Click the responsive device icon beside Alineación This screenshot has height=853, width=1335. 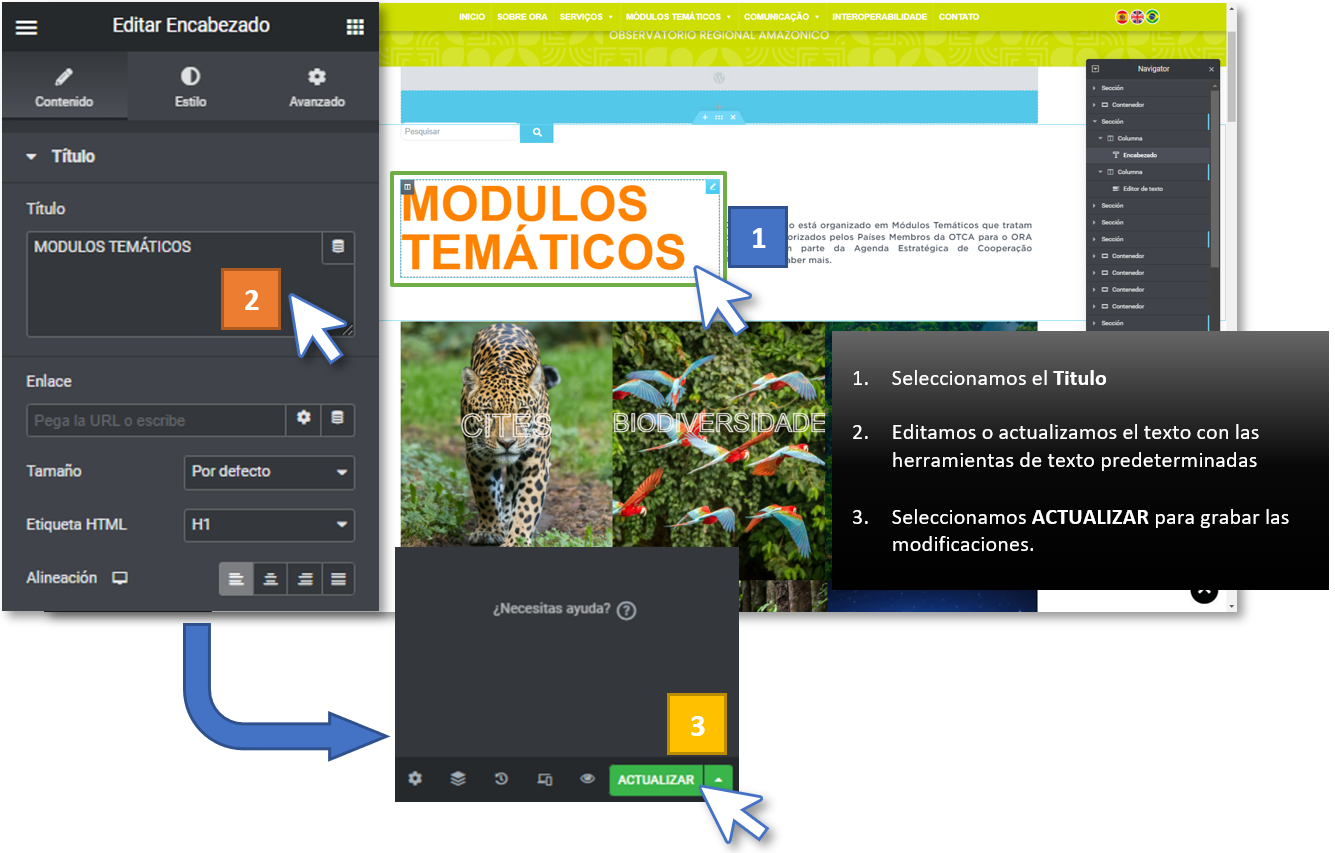tap(120, 578)
